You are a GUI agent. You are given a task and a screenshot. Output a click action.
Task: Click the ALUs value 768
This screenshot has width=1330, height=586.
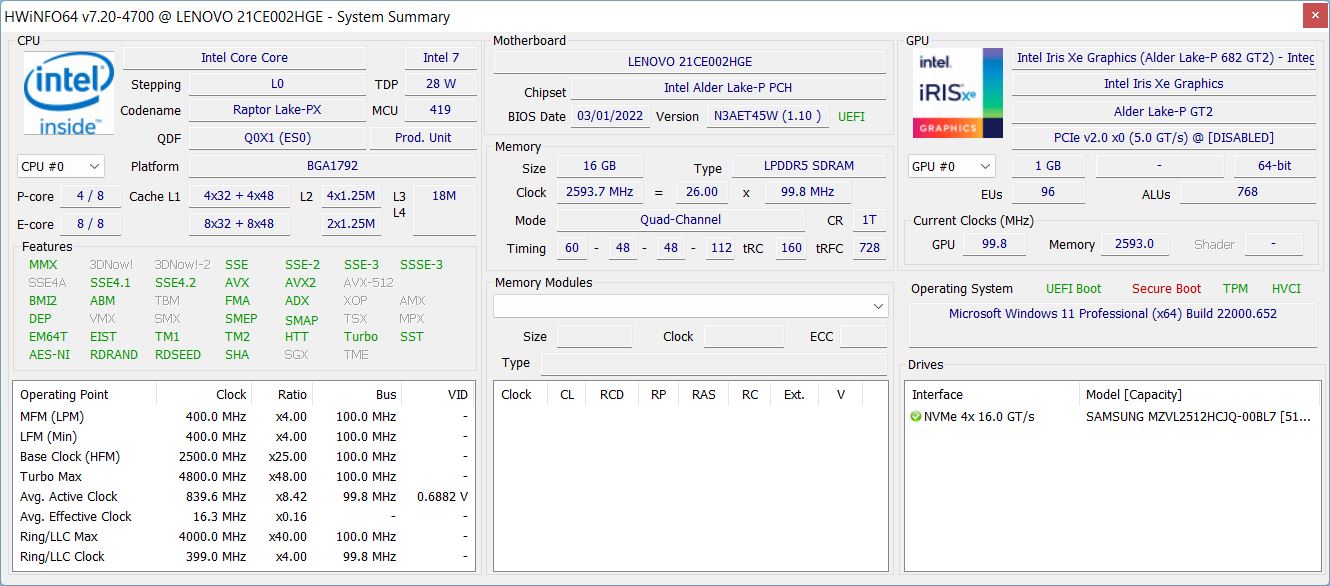(1247, 192)
